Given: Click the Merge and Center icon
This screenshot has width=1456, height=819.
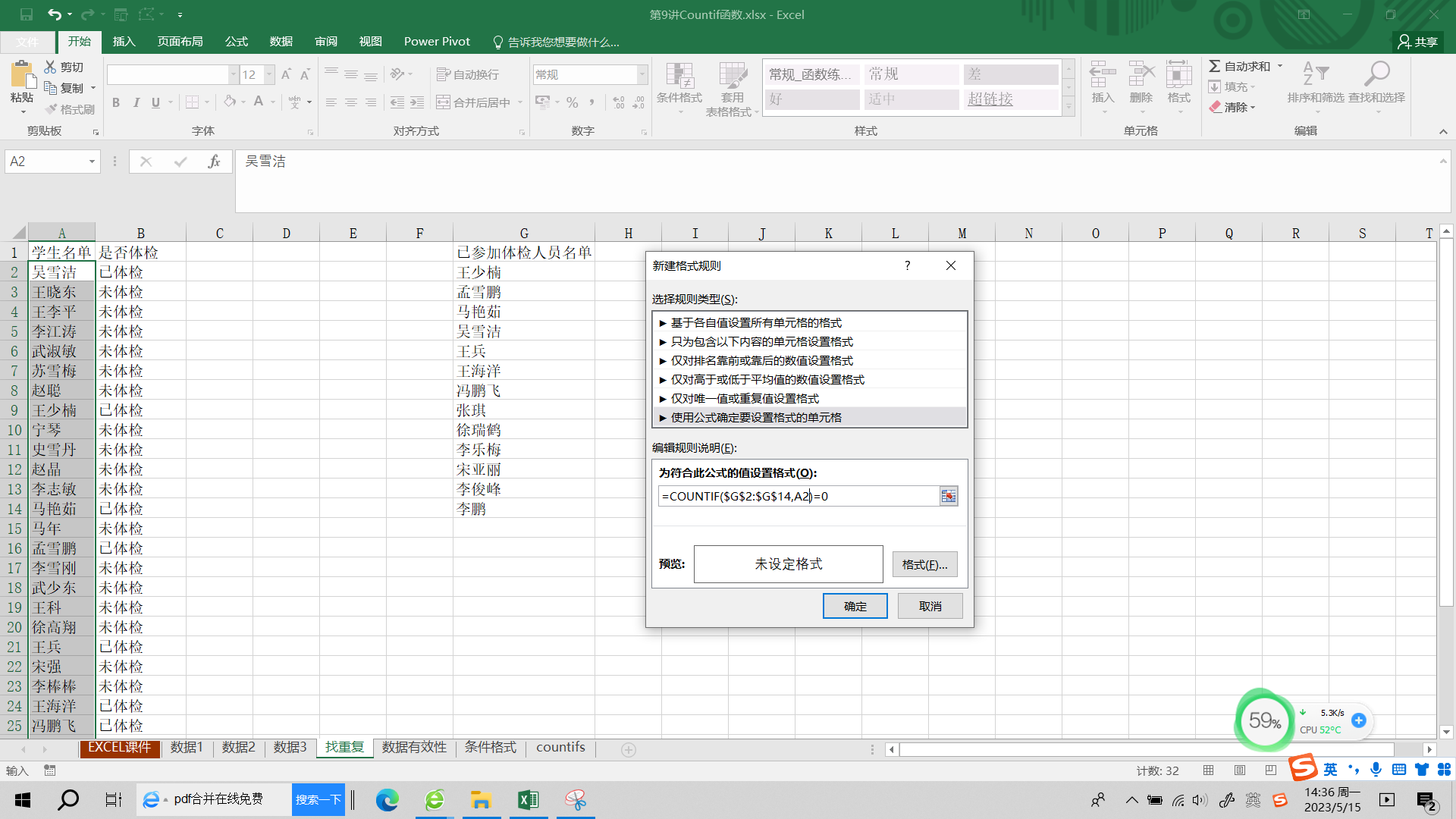Looking at the screenshot, I should (x=444, y=102).
